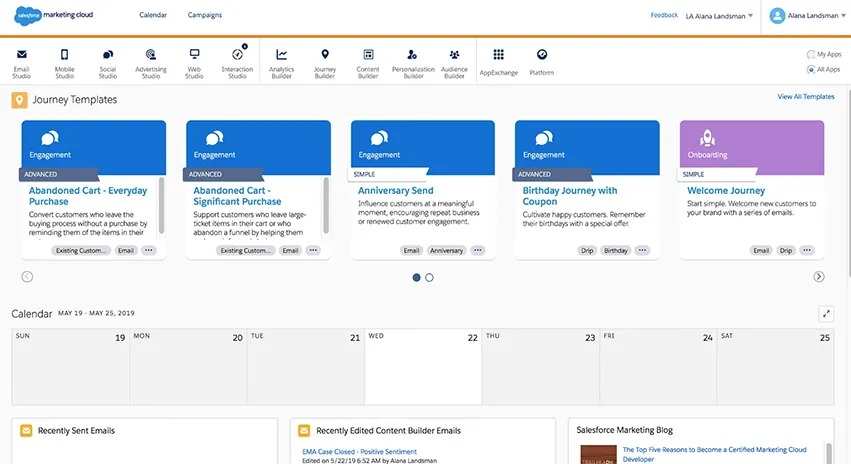851x464 pixels.
Task: Show more tags on Birthday Journey card
Action: (642, 250)
